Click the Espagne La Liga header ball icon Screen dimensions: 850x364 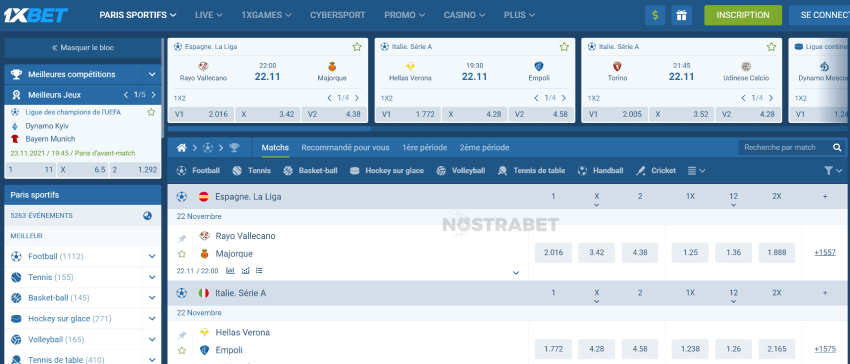tap(182, 196)
